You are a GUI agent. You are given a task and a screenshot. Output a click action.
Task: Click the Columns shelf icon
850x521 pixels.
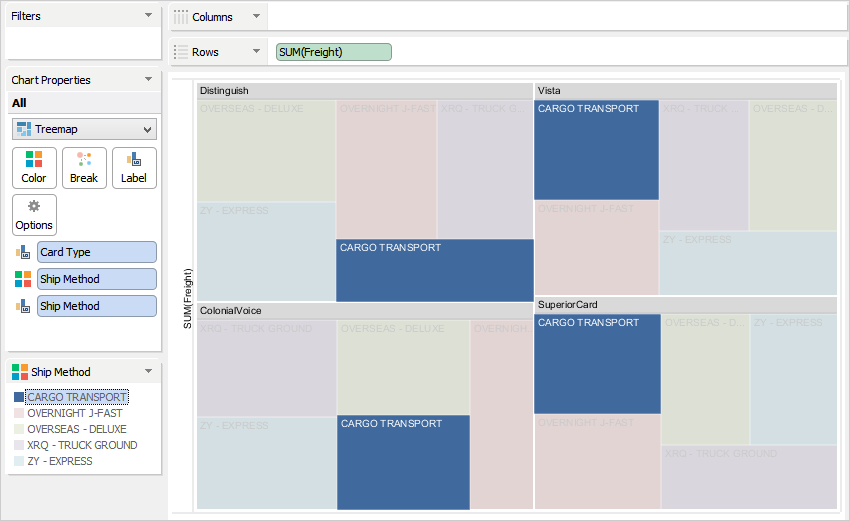coord(180,17)
